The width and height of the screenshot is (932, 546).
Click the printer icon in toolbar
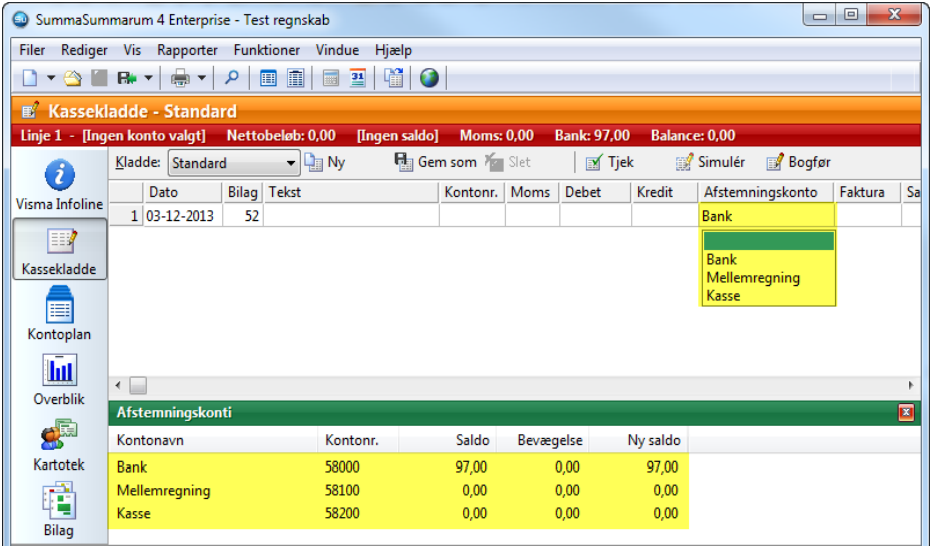pyautogui.click(x=180, y=78)
